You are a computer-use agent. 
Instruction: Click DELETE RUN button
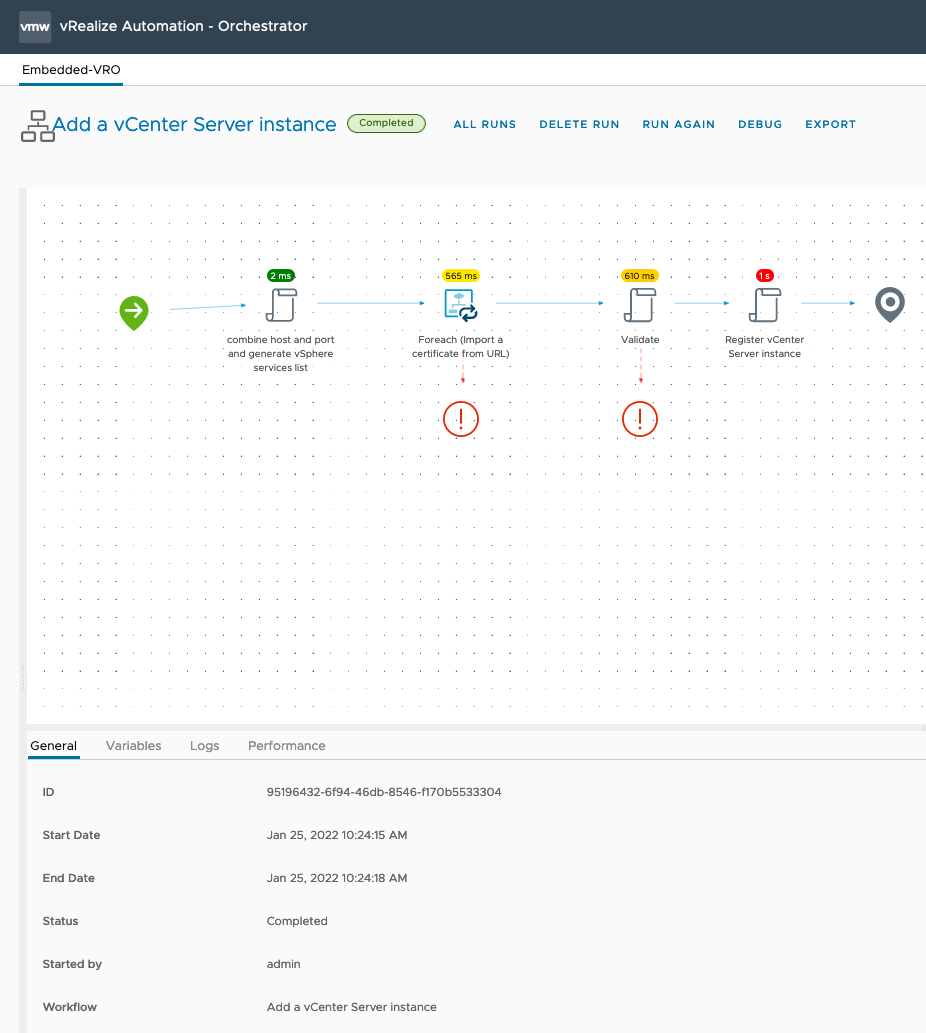(x=580, y=125)
